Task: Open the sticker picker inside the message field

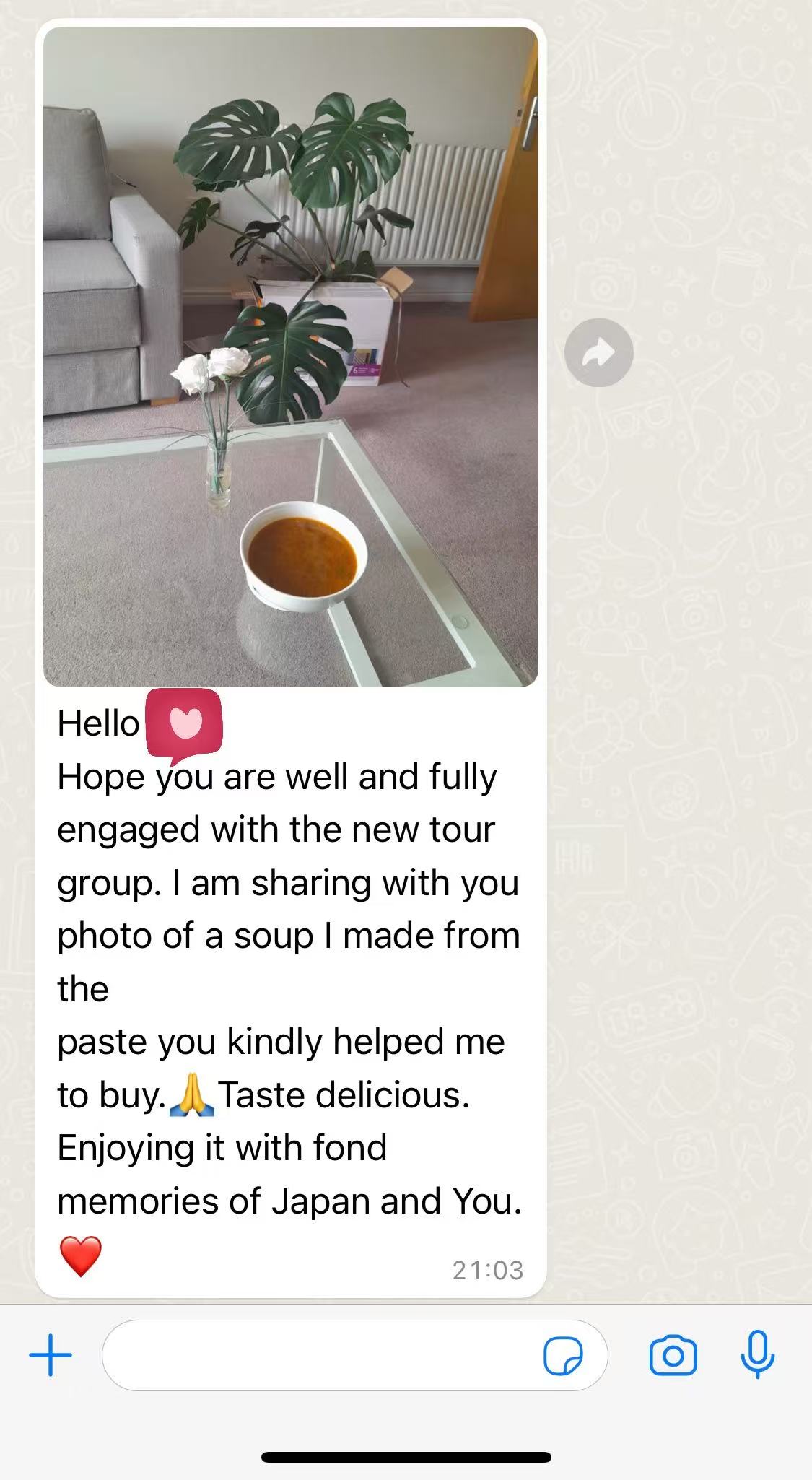Action: [x=563, y=1356]
